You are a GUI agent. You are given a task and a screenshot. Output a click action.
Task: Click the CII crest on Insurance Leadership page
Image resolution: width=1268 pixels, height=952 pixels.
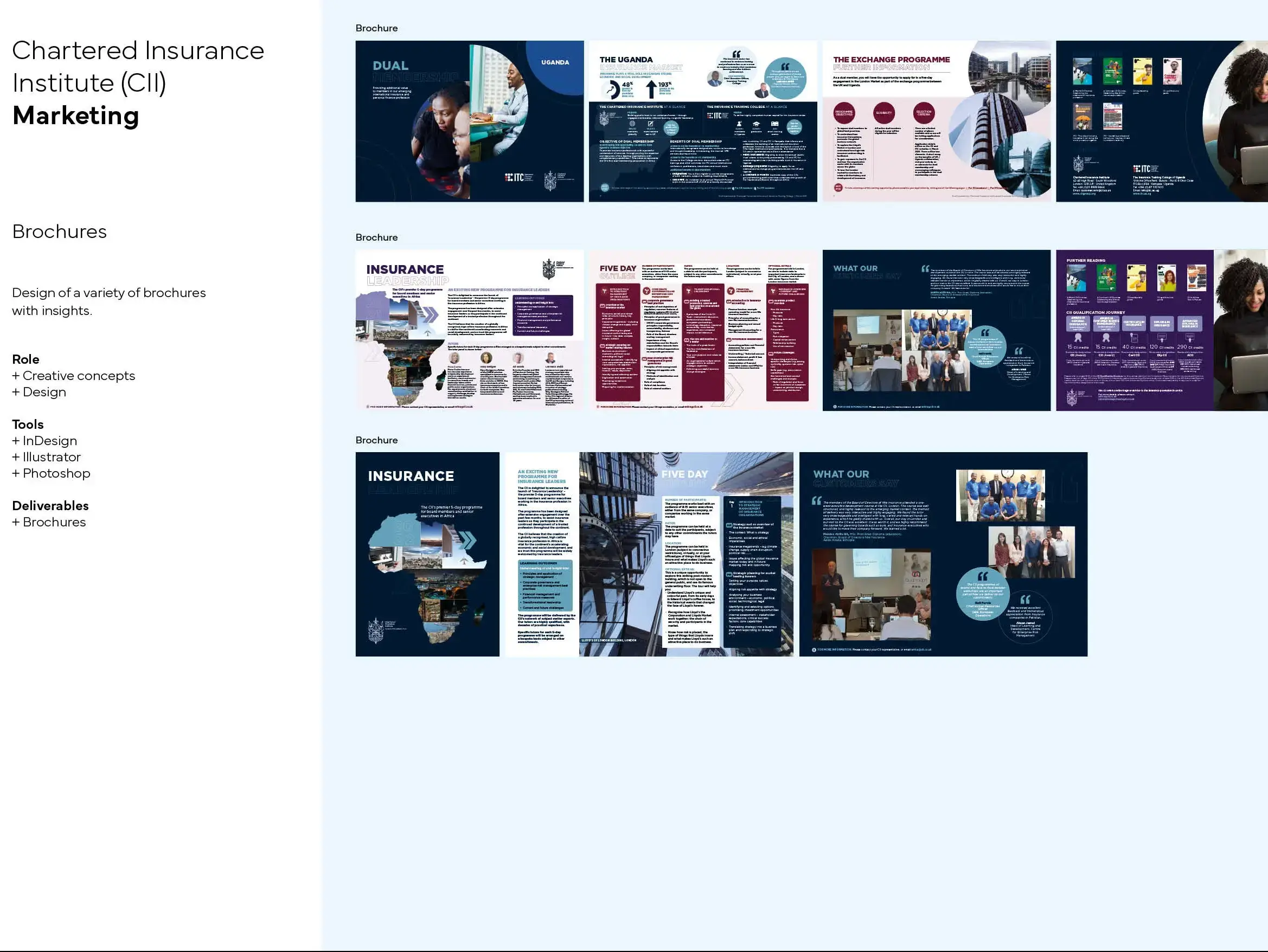[x=549, y=269]
